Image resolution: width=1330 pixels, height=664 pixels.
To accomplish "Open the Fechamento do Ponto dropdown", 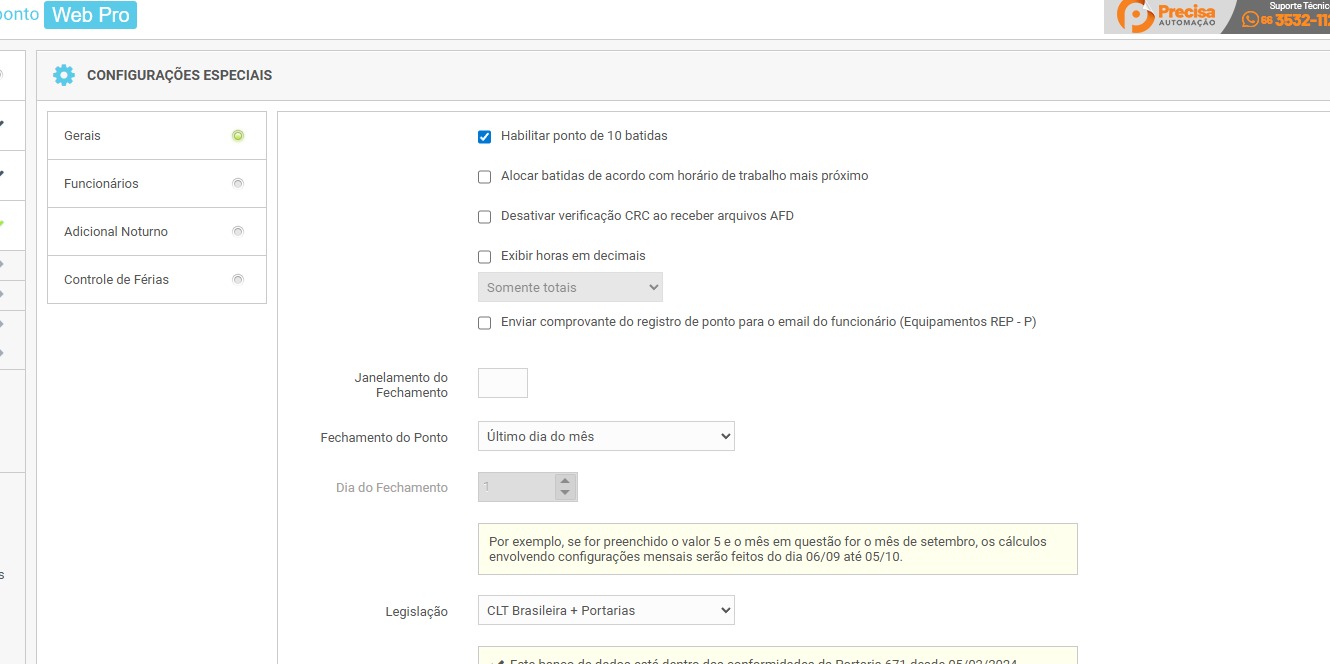I will [x=606, y=436].
